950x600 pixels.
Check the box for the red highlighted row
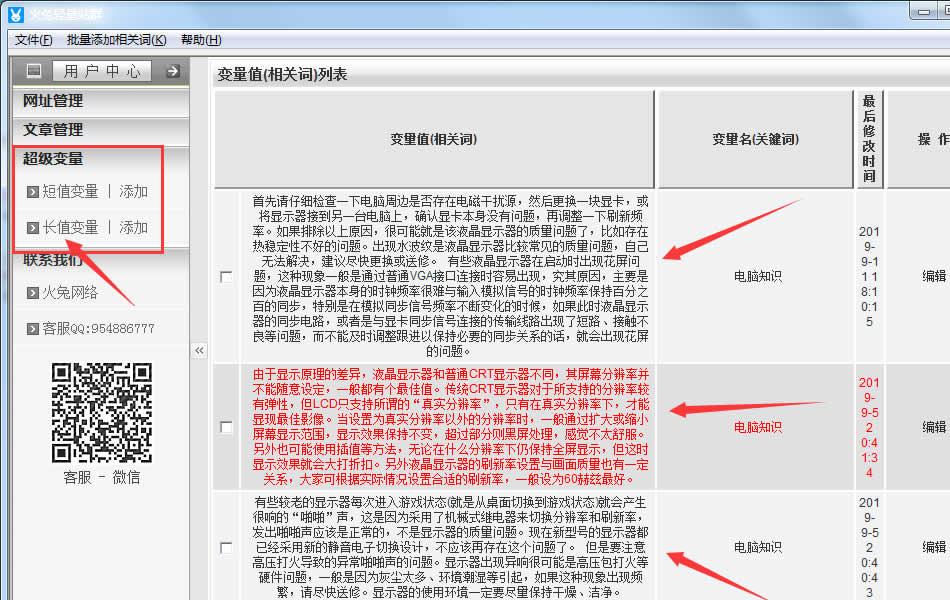(227, 427)
